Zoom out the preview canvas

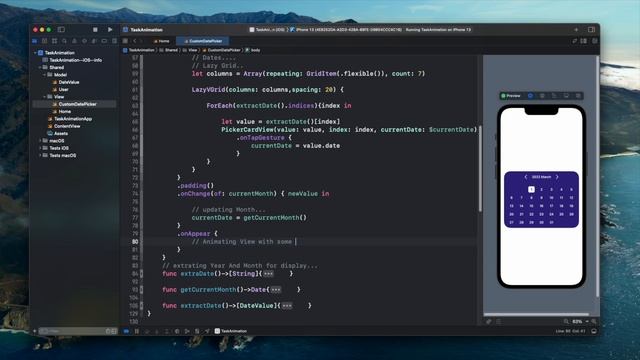tap(566, 322)
